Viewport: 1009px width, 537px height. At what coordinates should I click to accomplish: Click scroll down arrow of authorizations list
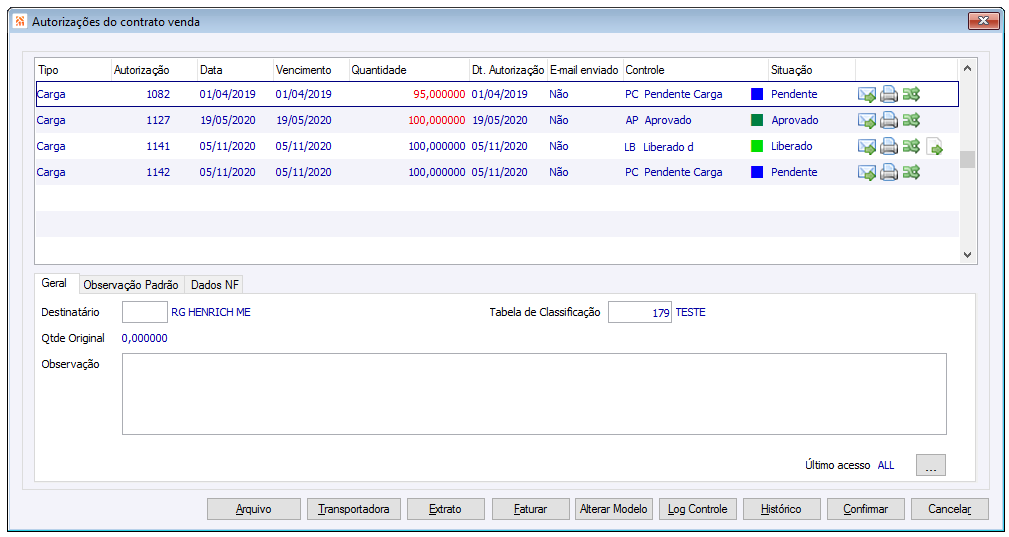[967, 255]
